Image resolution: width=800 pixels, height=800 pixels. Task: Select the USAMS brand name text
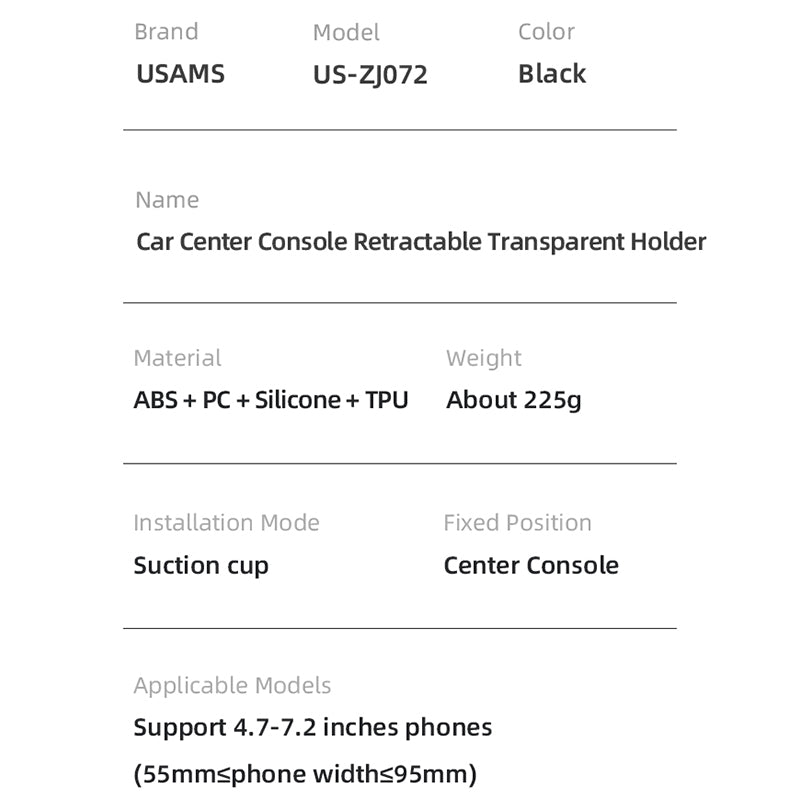[x=180, y=74]
